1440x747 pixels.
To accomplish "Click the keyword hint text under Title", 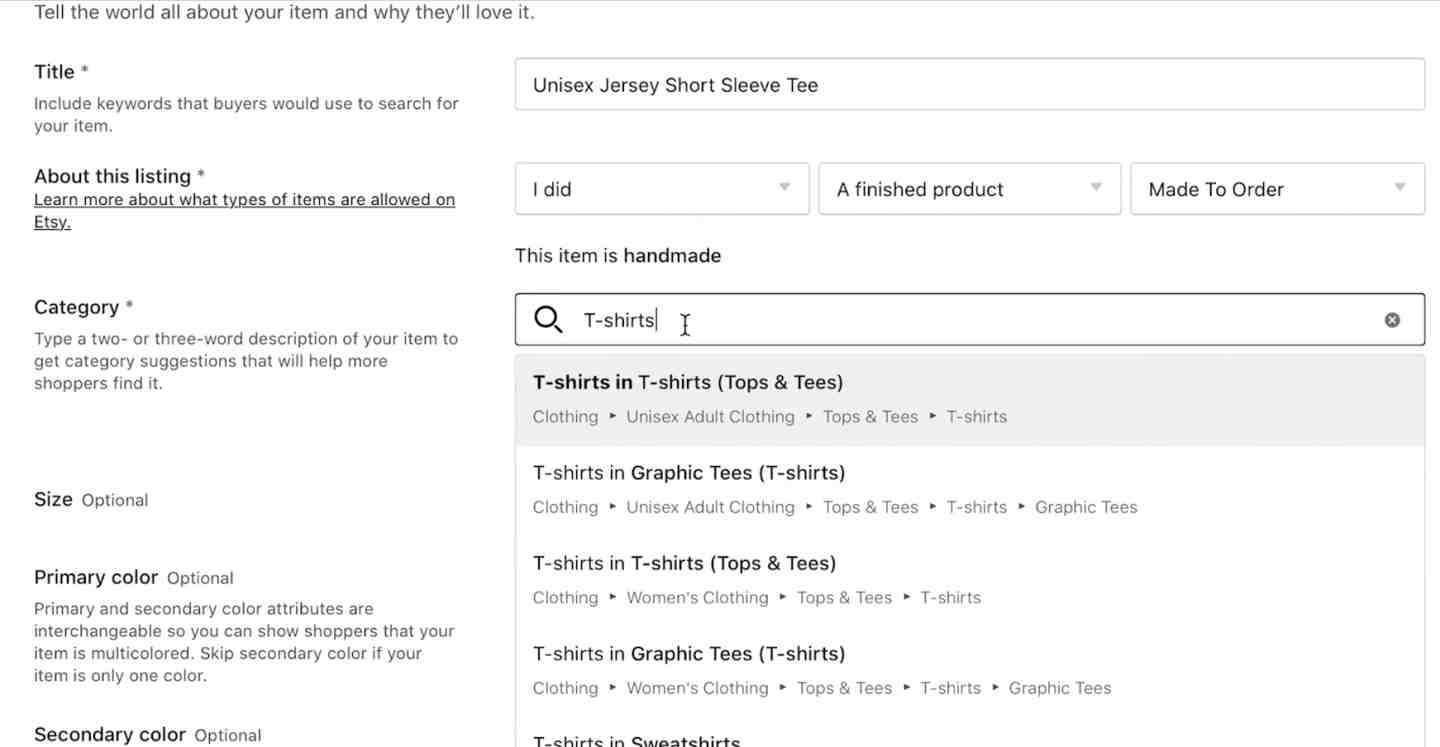I will click(x=246, y=114).
